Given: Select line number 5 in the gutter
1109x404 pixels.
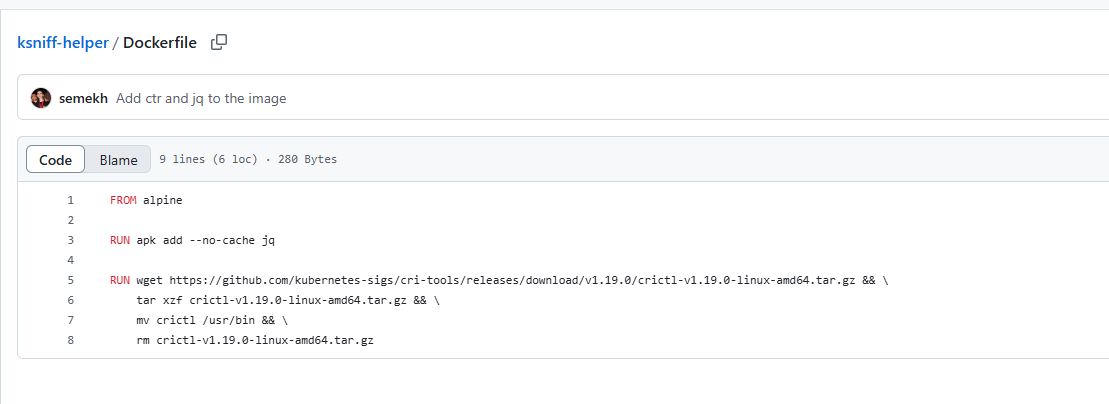Looking at the screenshot, I should [71, 281].
